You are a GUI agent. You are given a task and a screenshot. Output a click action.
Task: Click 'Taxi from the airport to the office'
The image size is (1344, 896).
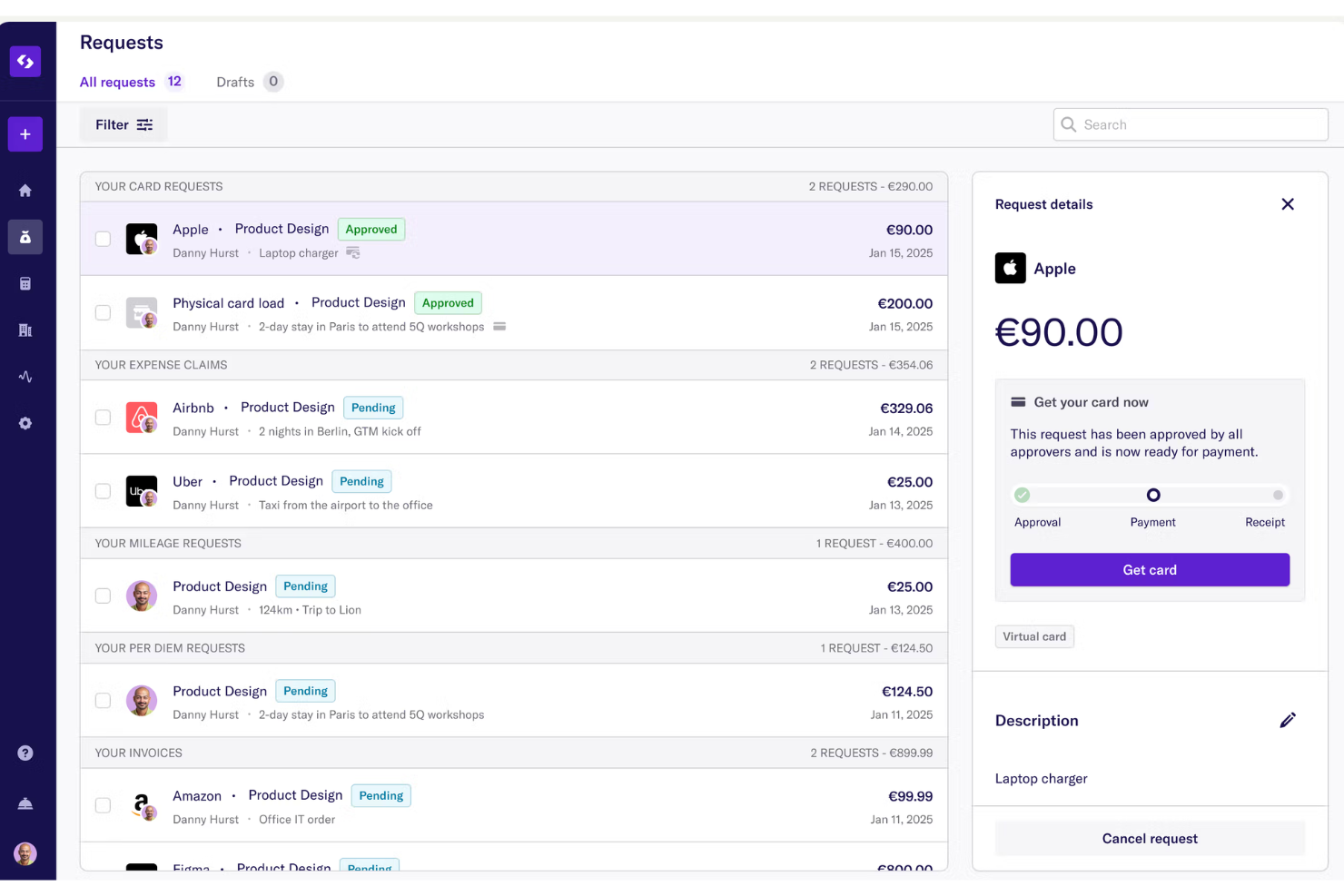click(x=346, y=505)
